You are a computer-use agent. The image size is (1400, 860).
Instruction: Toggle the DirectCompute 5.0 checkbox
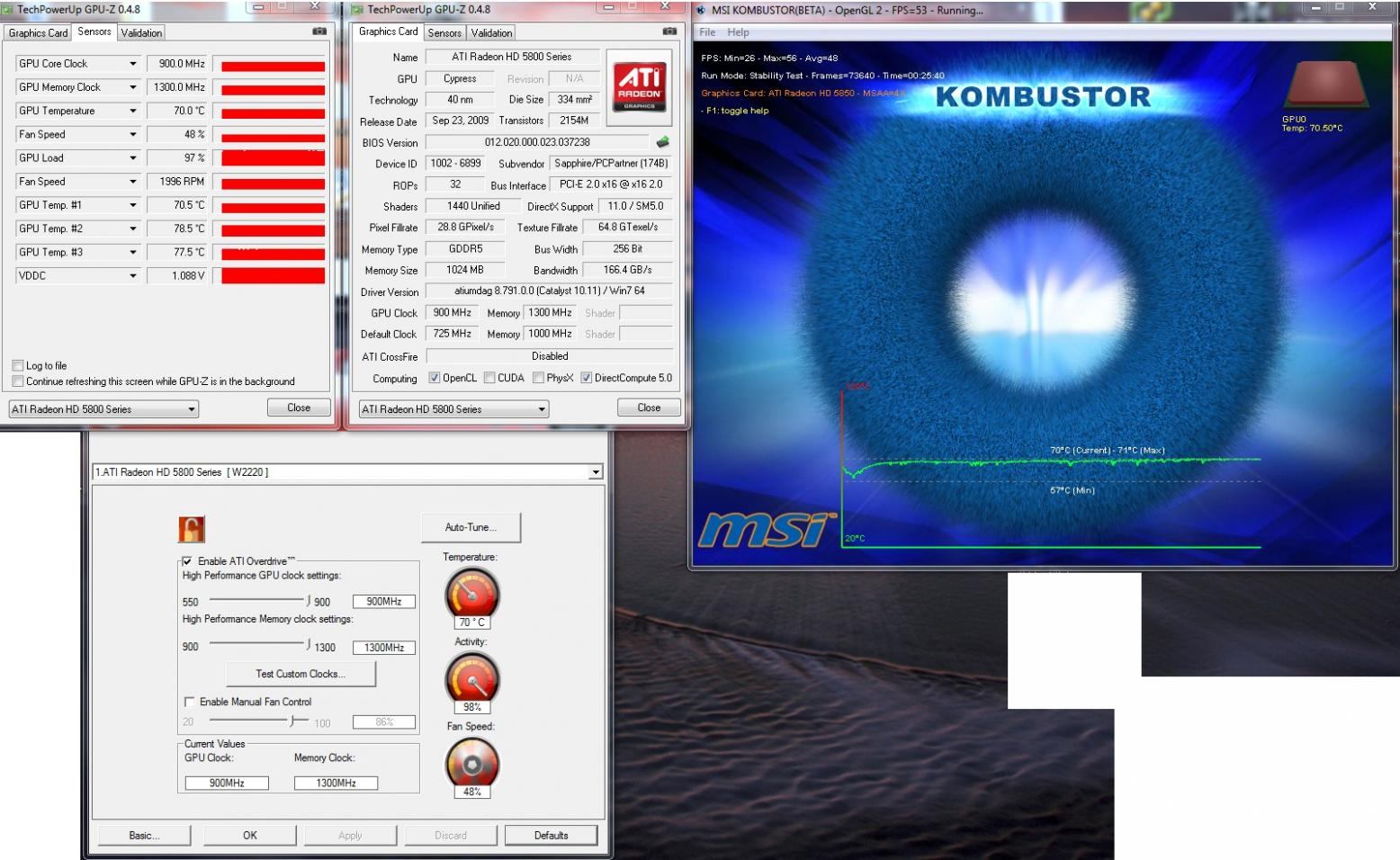click(x=587, y=378)
